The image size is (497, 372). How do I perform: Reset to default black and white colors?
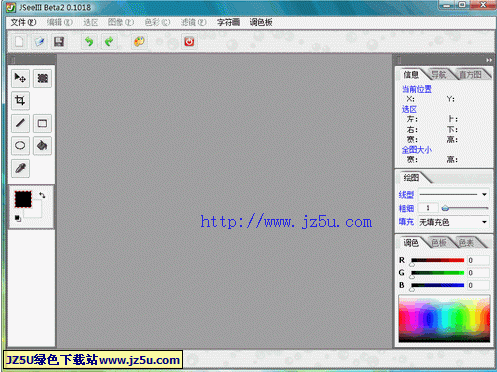click(x=18, y=218)
